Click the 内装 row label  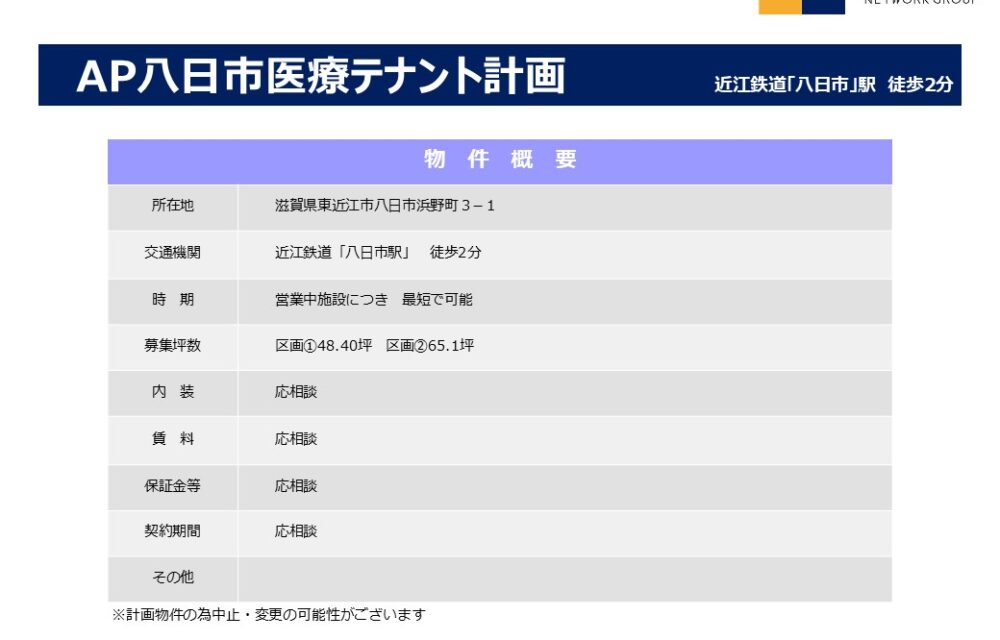coord(172,392)
